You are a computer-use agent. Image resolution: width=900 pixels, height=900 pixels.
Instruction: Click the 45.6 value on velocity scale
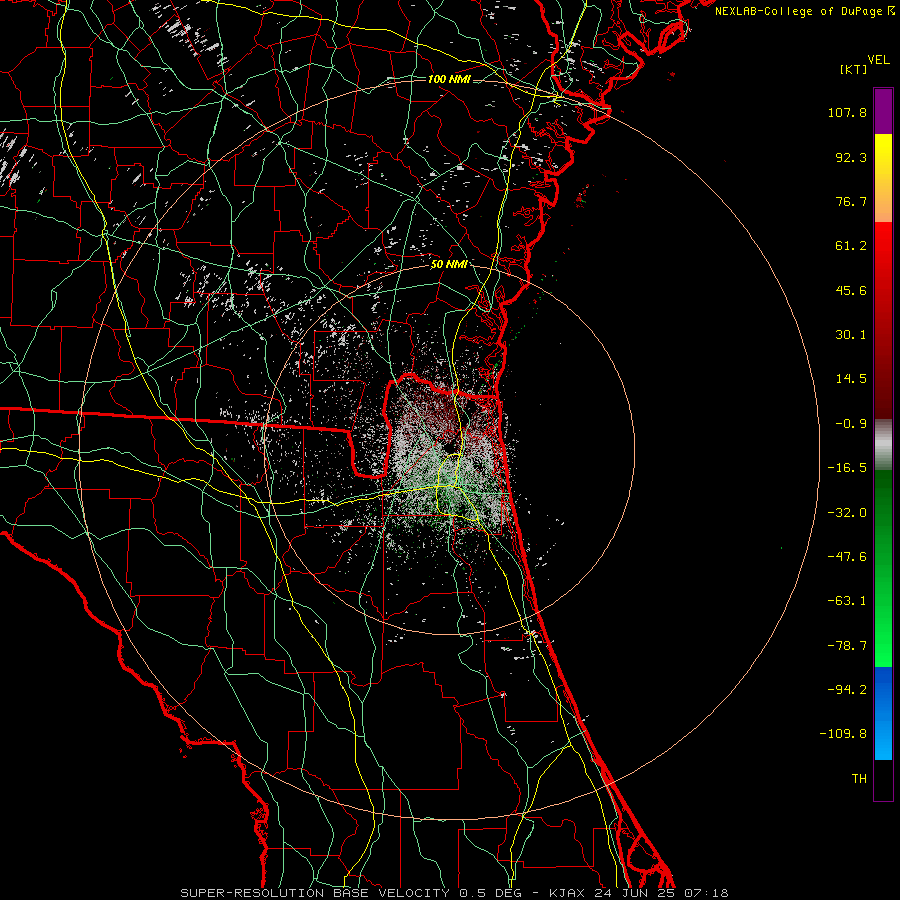click(x=851, y=290)
